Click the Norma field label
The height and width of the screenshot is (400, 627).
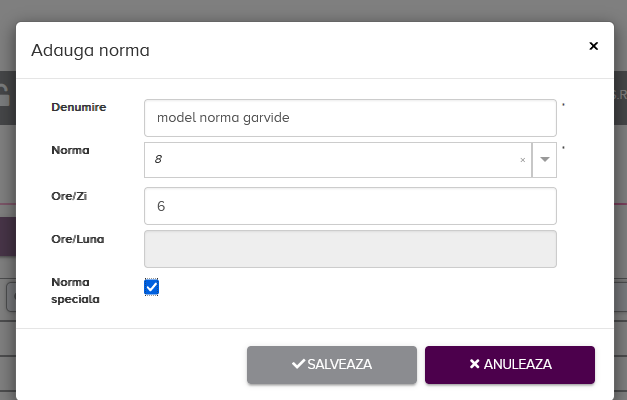coord(70,150)
